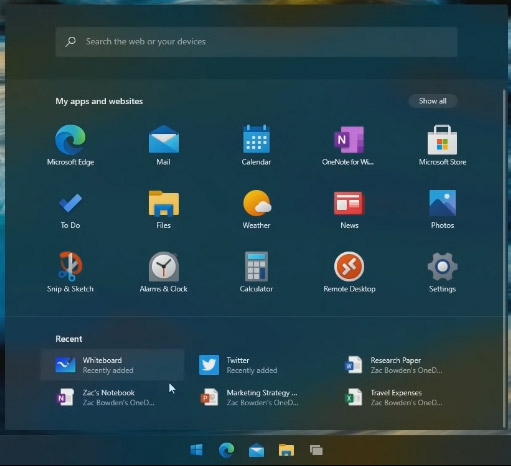This screenshot has height=466, width=511.
Task: Open Alarms & Clock
Action: click(163, 272)
